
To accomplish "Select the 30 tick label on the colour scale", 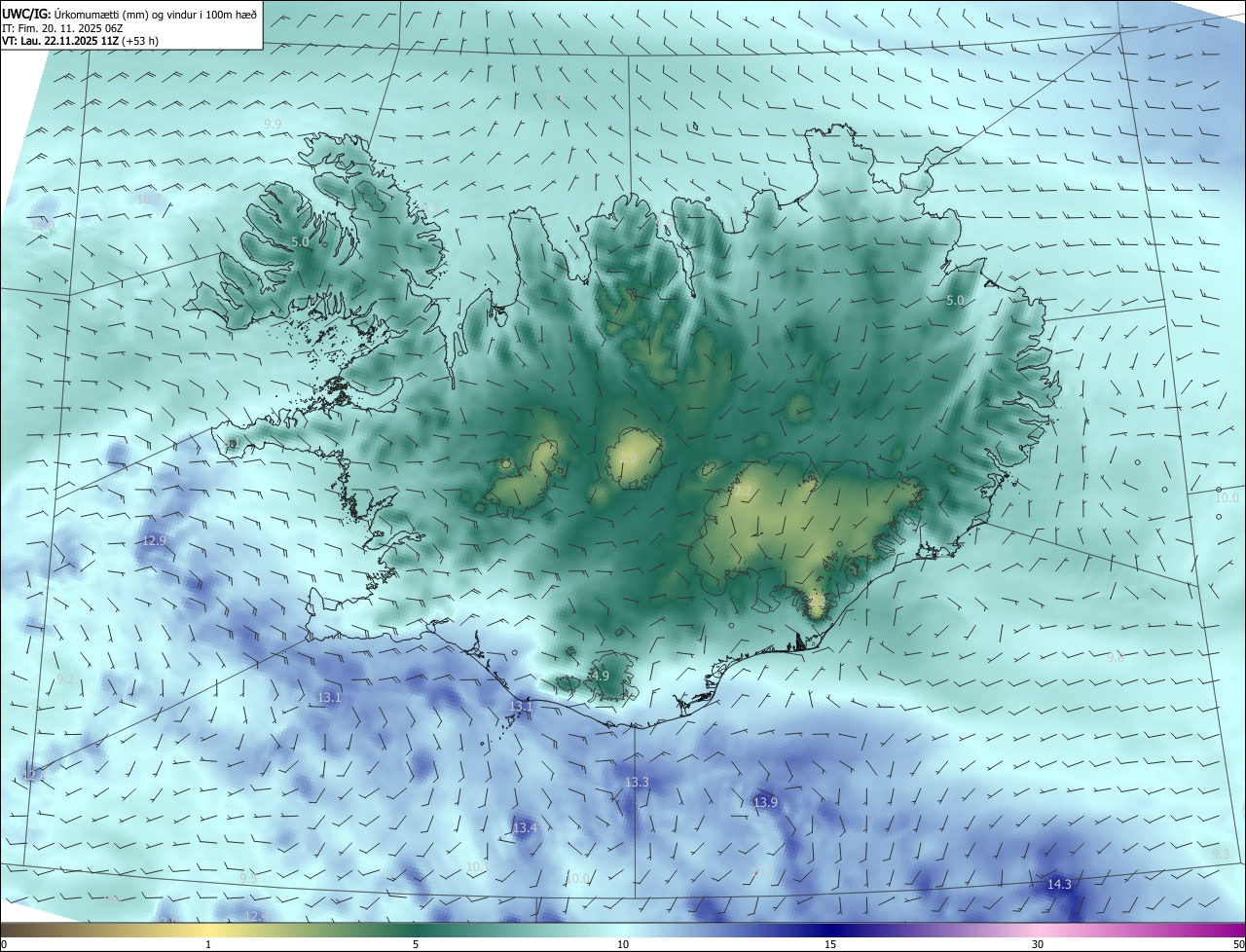I will [x=1038, y=945].
